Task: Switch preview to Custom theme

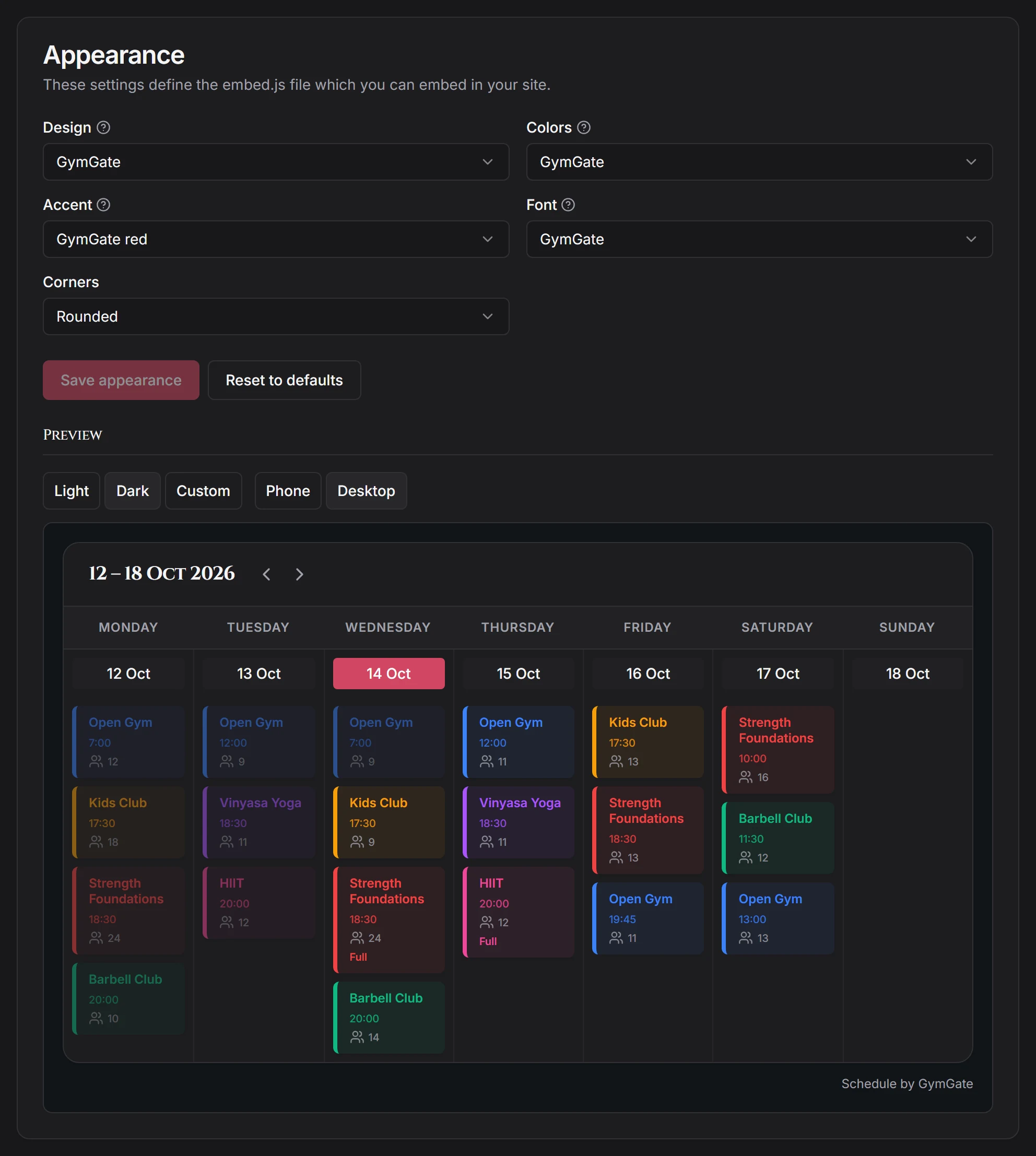Action: (203, 491)
